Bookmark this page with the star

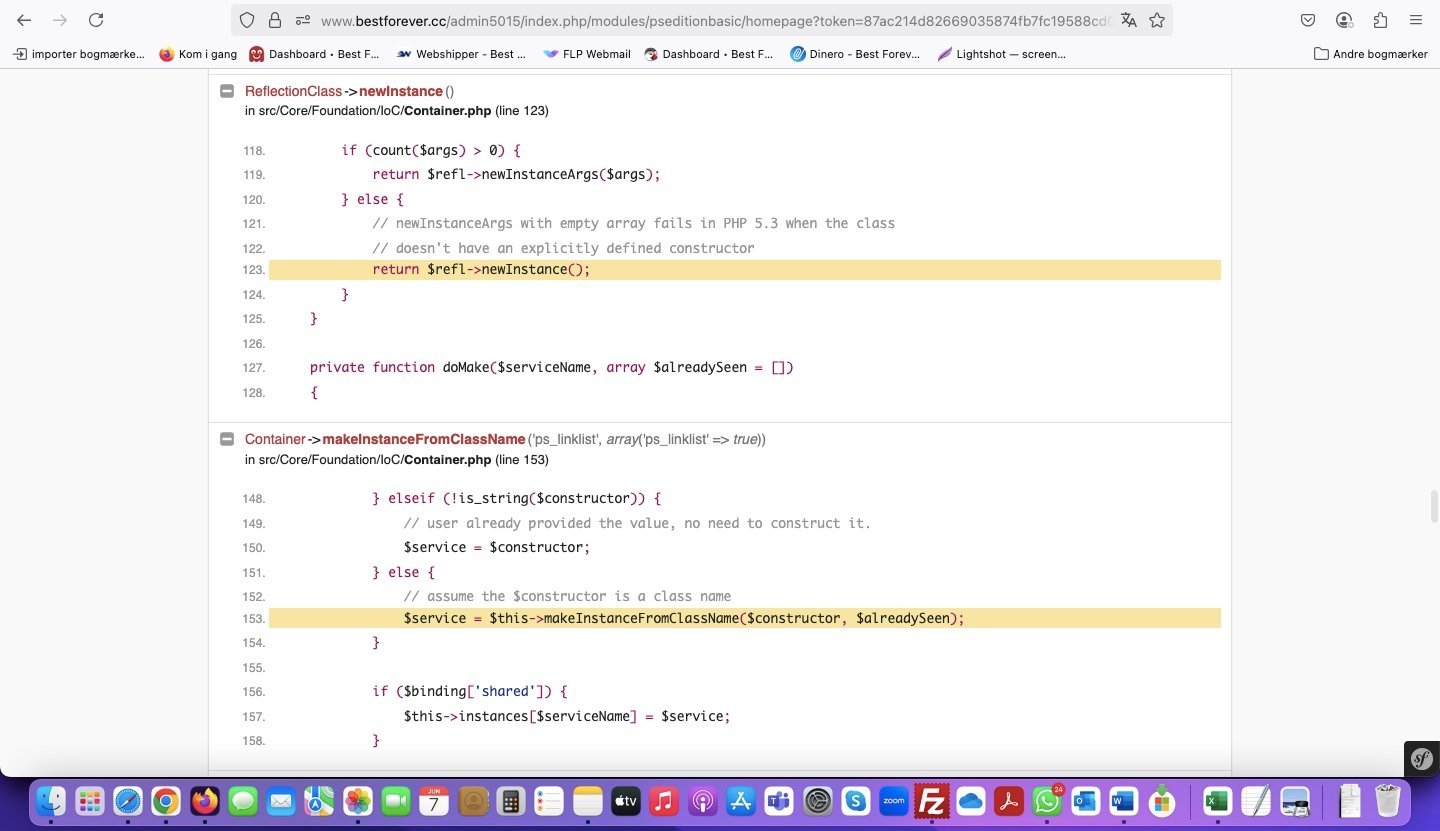pyautogui.click(x=1157, y=20)
